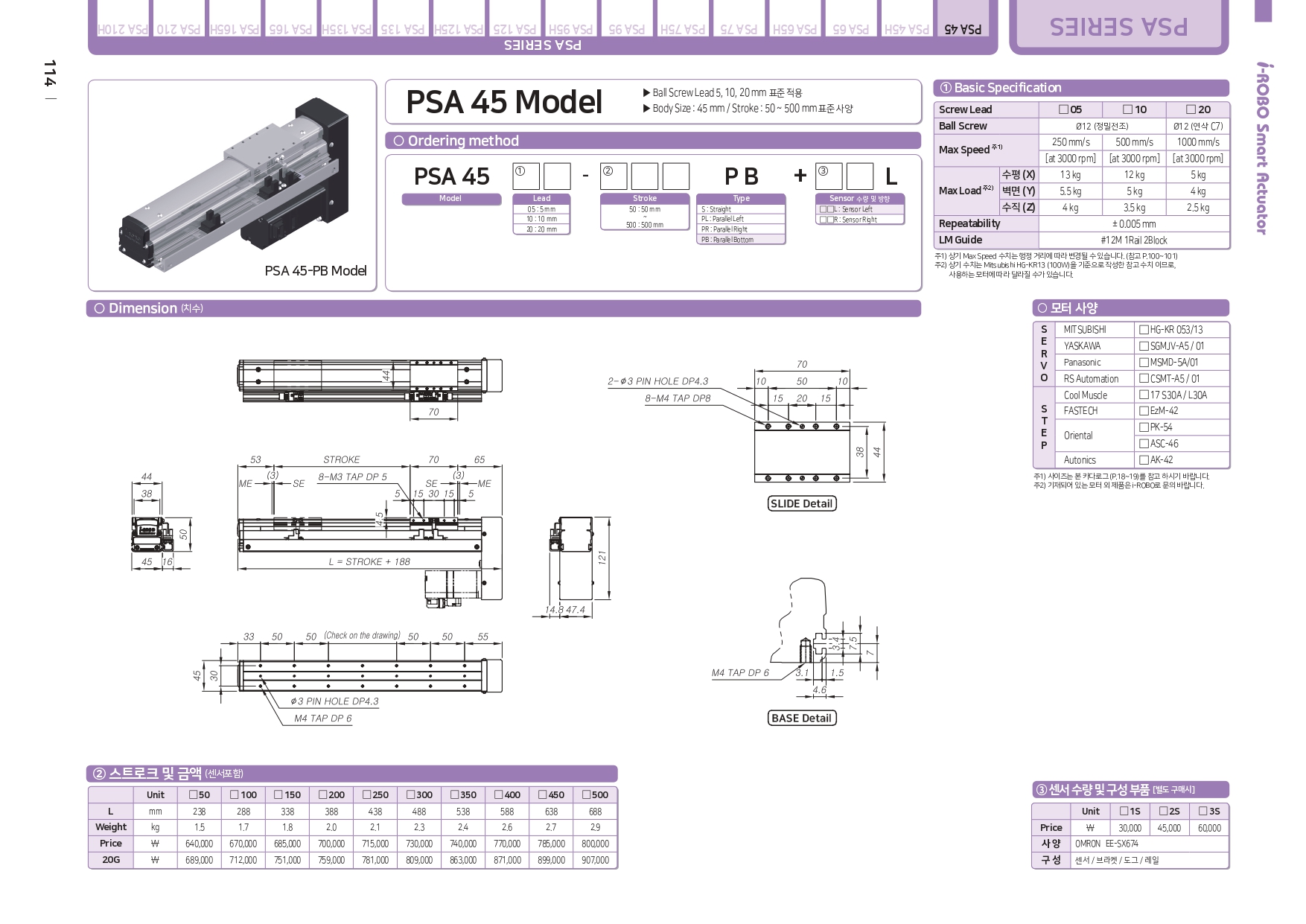This screenshot has height=924, width=1306.
Task: Click the 20G price cell 907,000
Action: click(x=596, y=860)
